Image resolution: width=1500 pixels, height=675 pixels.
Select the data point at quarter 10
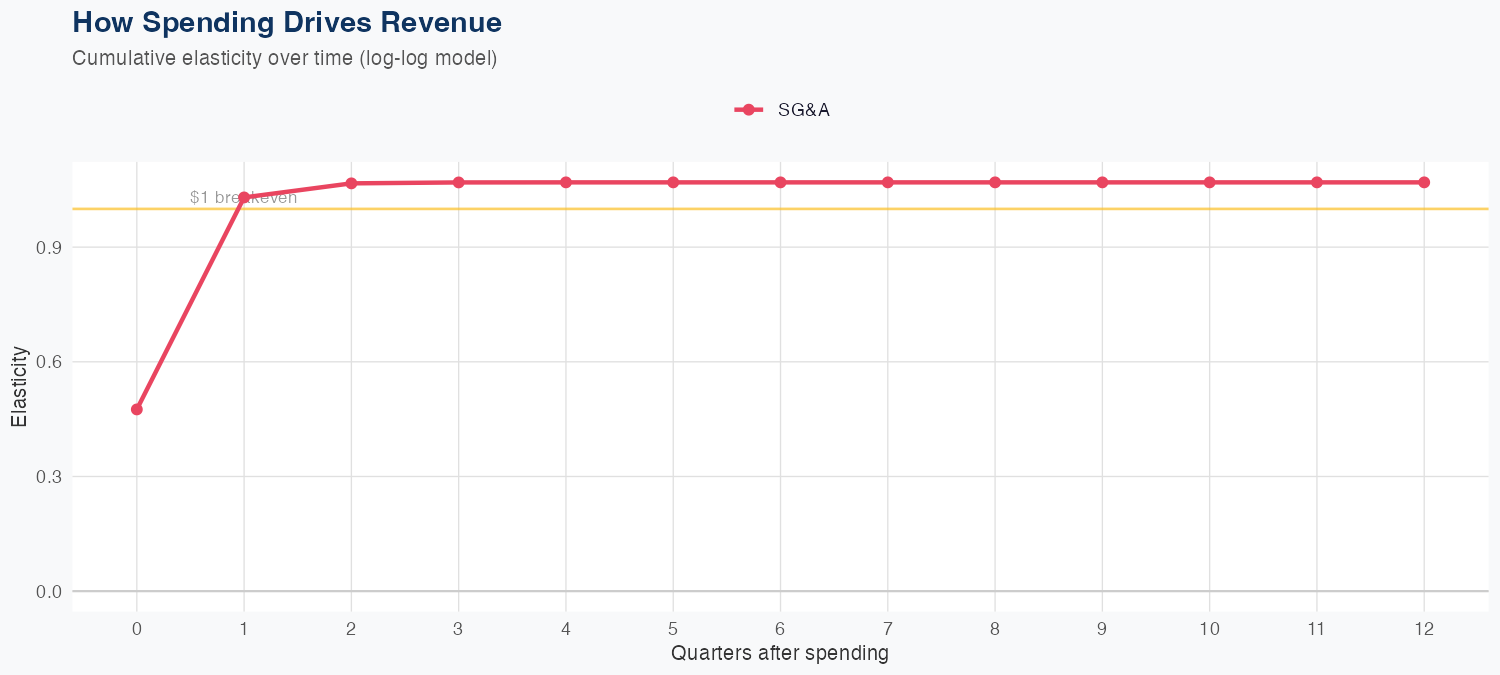(1210, 182)
